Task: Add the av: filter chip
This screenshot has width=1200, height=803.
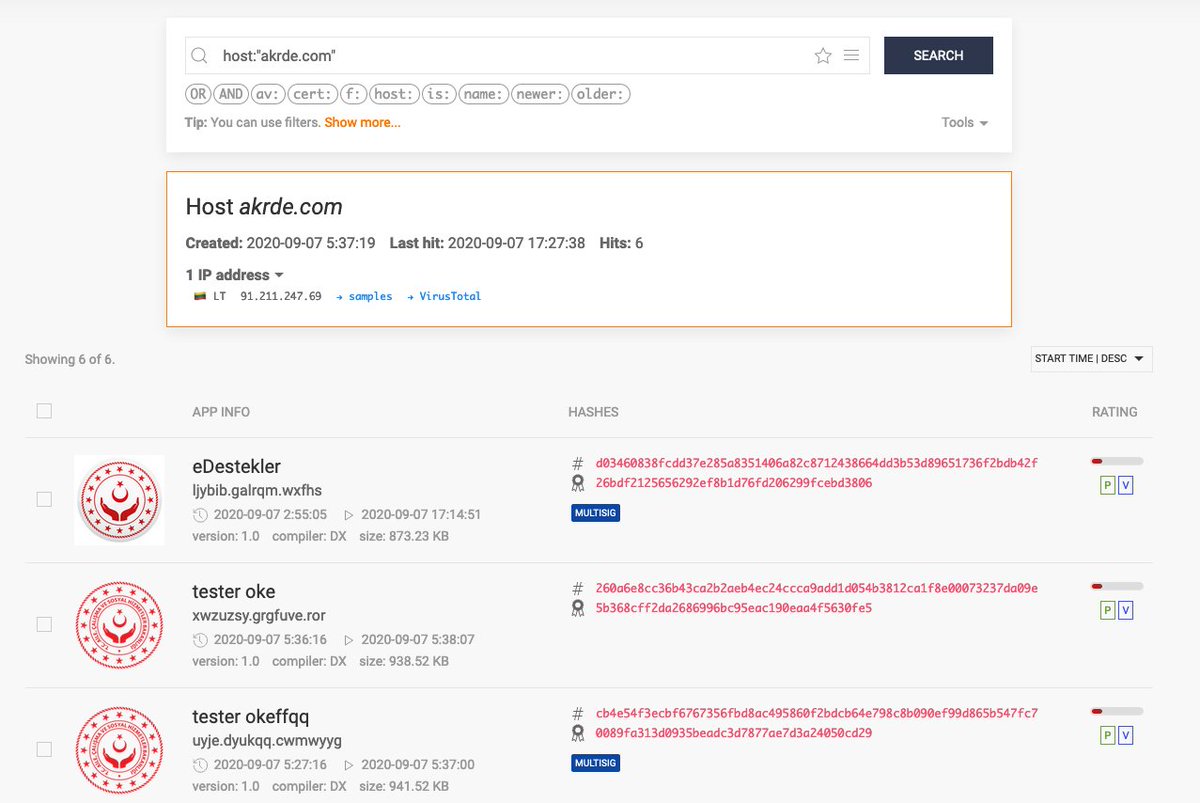Action: tap(267, 94)
